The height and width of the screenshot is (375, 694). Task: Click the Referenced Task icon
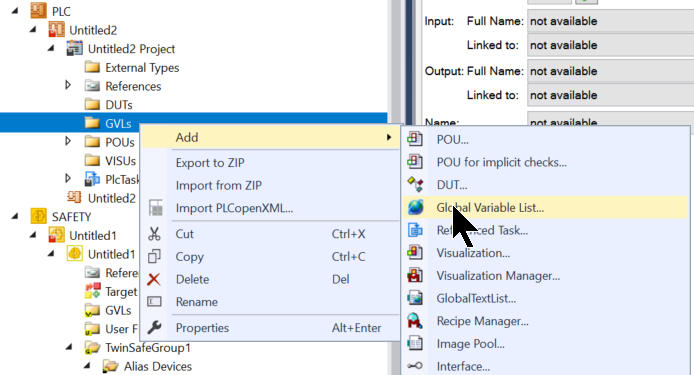coord(415,230)
